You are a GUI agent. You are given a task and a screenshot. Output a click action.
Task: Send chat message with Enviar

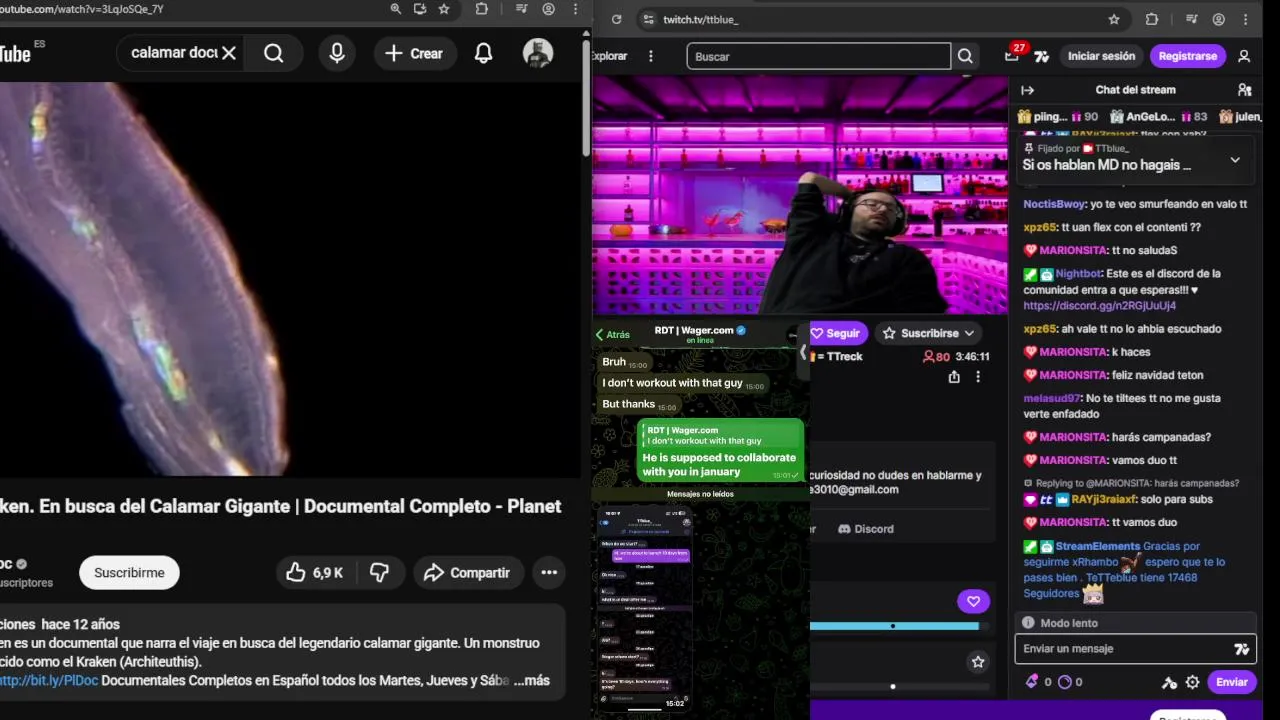[x=1231, y=682]
